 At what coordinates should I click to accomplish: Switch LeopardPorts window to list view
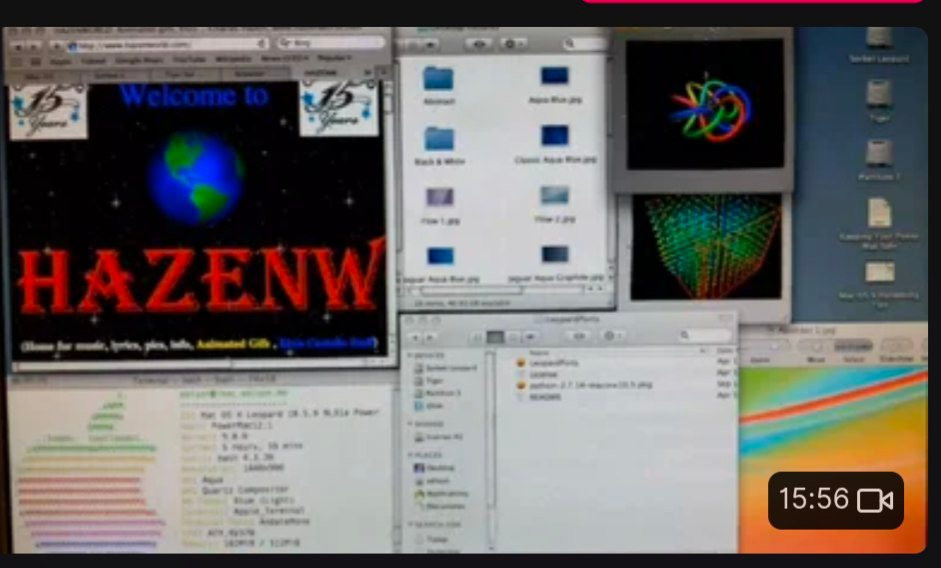(x=495, y=337)
